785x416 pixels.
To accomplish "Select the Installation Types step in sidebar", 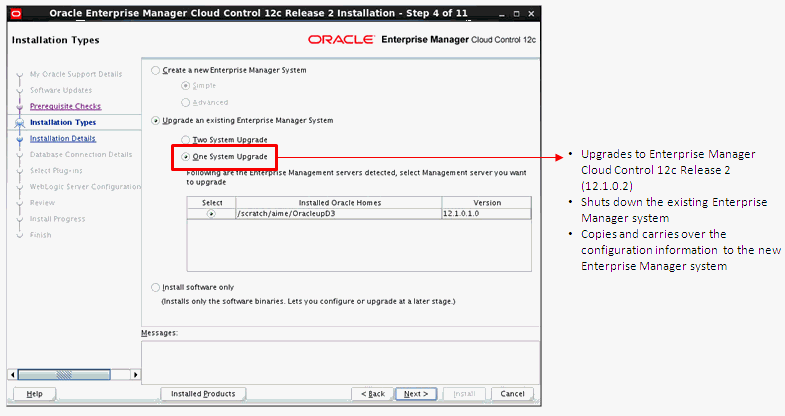I will point(63,122).
